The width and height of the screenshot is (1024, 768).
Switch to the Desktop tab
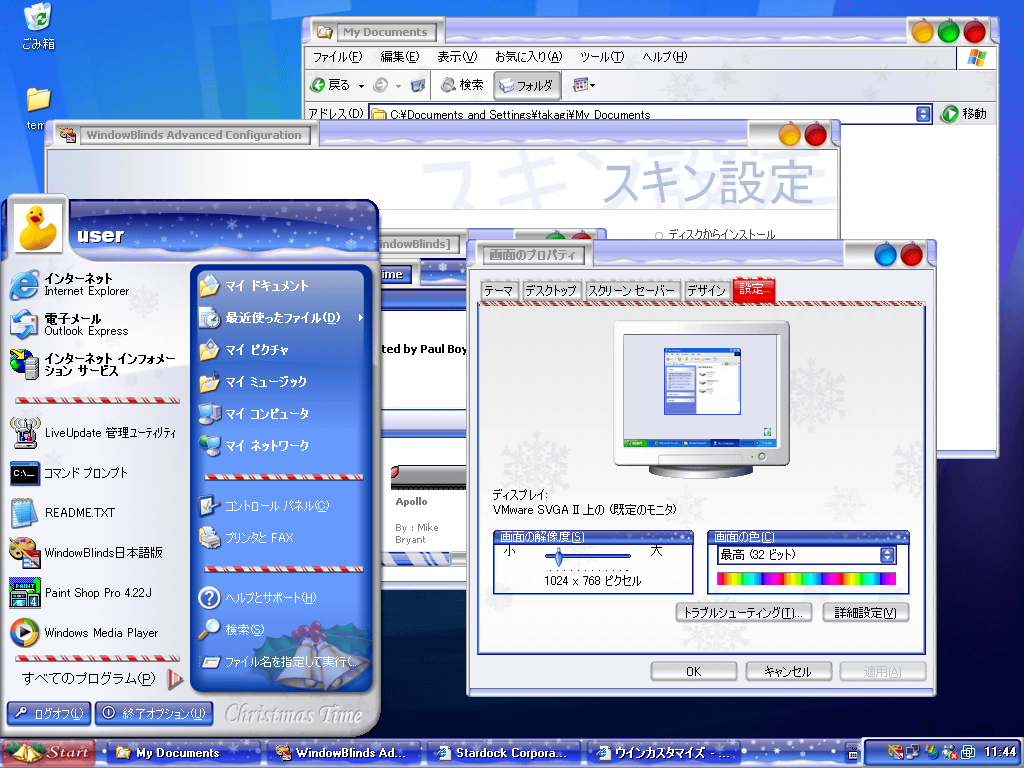[551, 290]
